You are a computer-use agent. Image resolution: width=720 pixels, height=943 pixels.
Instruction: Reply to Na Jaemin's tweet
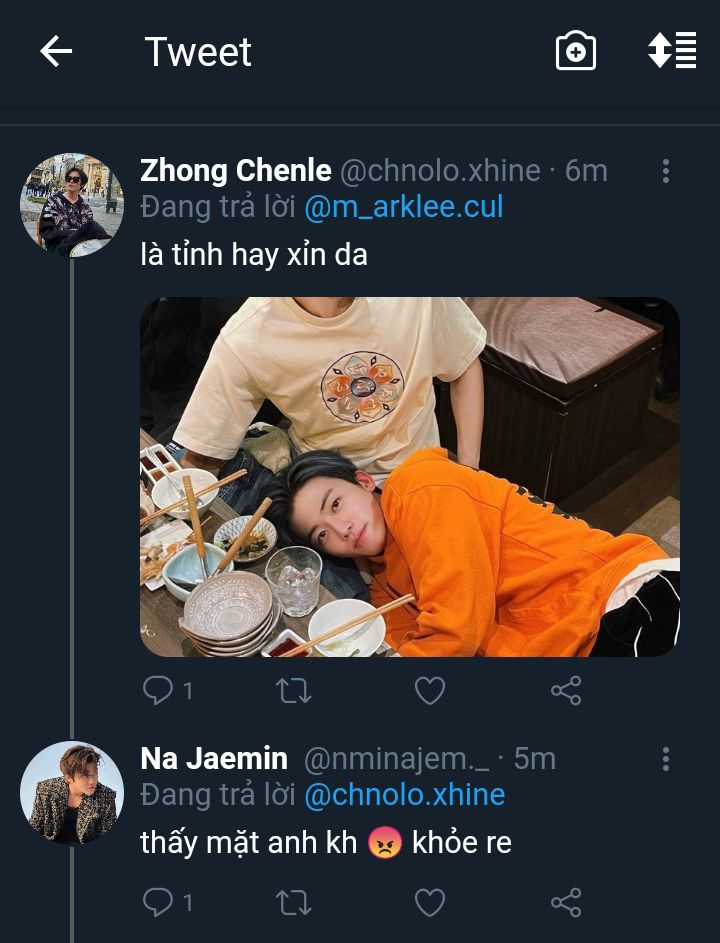point(157,903)
